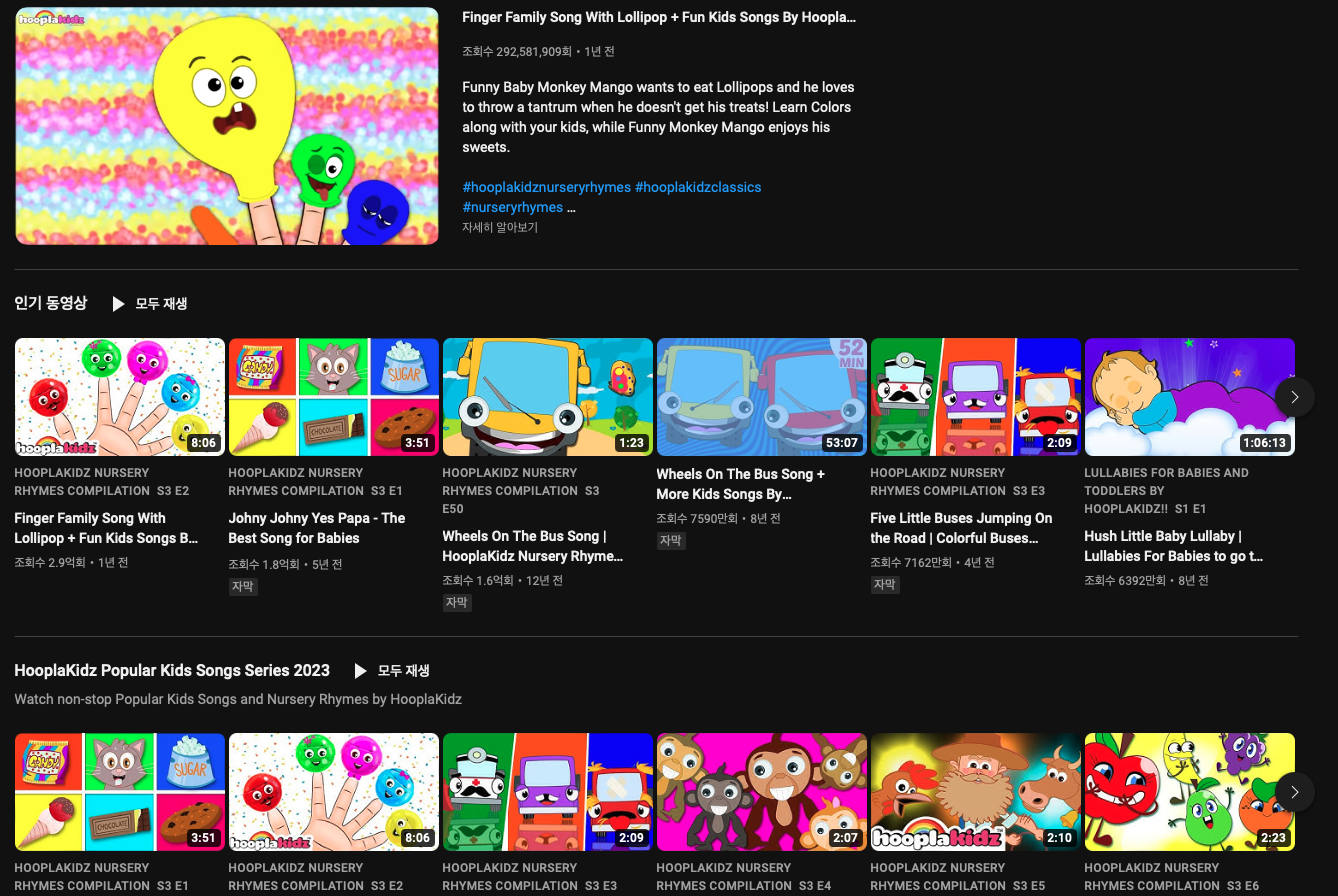The image size is (1338, 896).
Task: Open 2:09 buses thumbnail in Series 2023 row
Action: point(548,792)
